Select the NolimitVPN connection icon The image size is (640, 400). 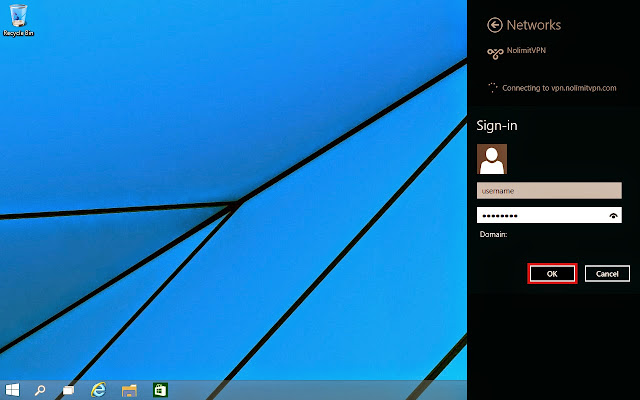click(495, 53)
